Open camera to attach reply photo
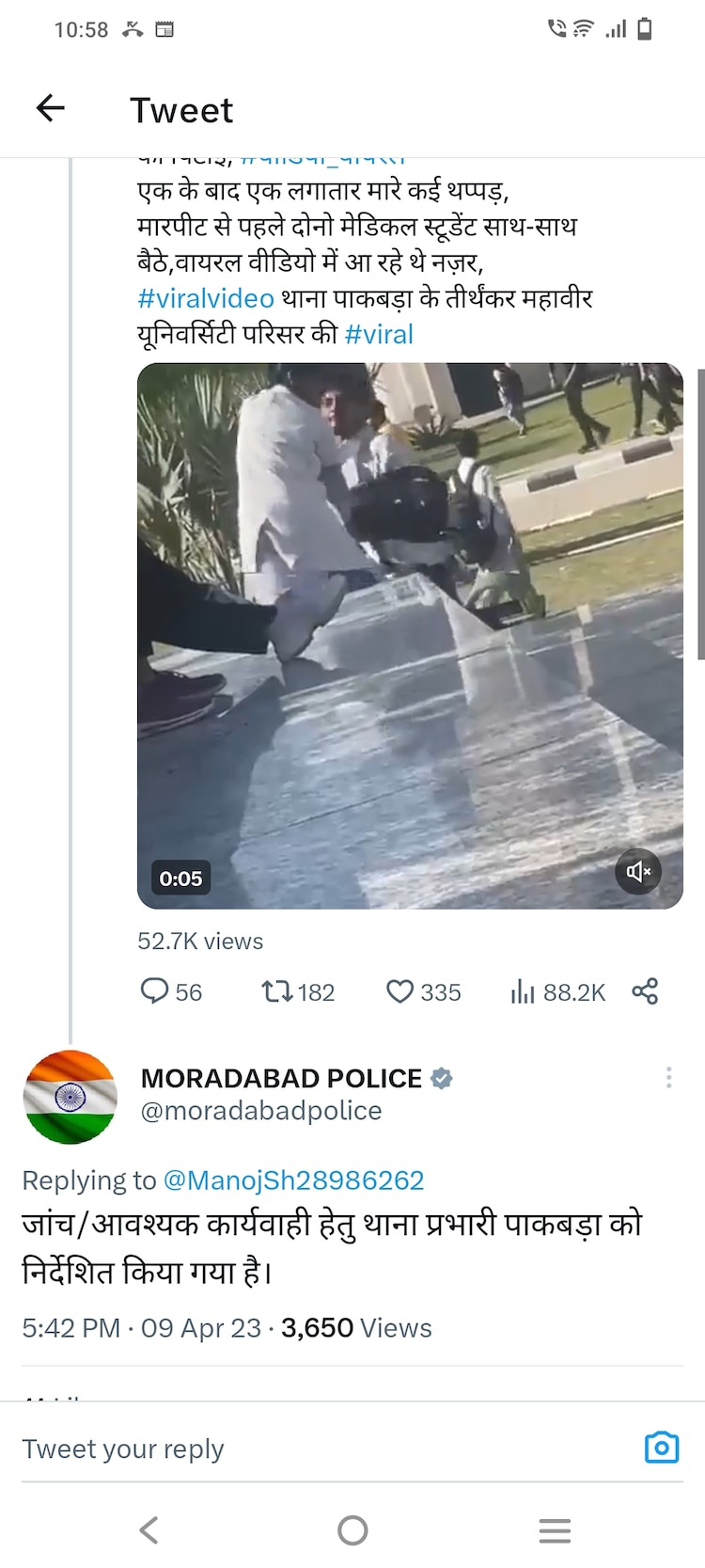705x1568 pixels. [662, 1448]
